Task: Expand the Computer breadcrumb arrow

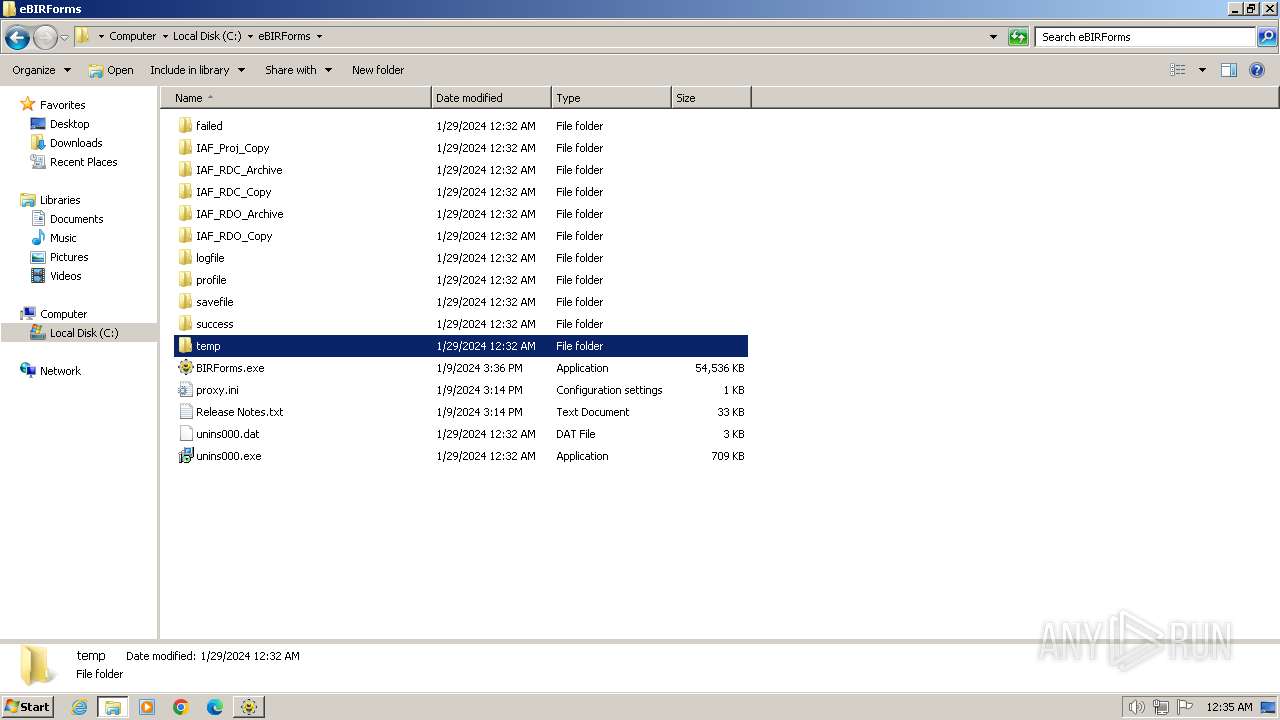Action: 165,36
